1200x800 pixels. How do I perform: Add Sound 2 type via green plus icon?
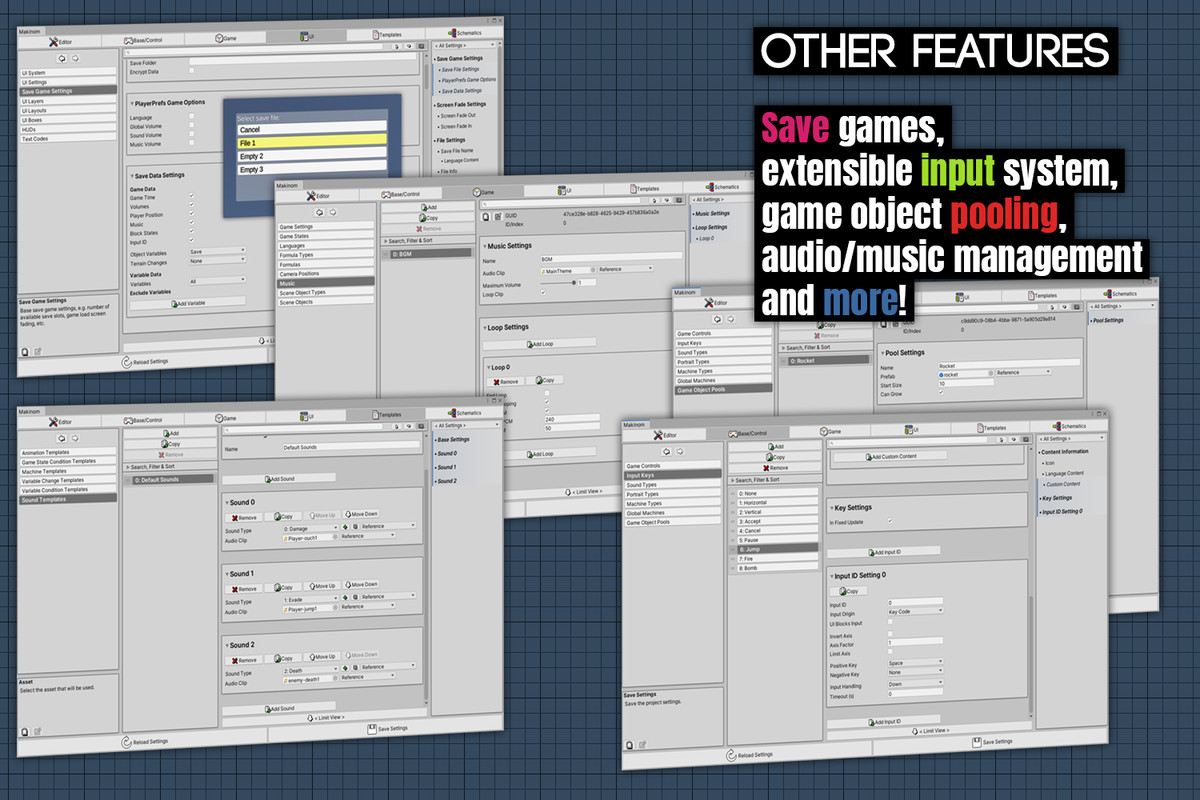click(x=344, y=667)
